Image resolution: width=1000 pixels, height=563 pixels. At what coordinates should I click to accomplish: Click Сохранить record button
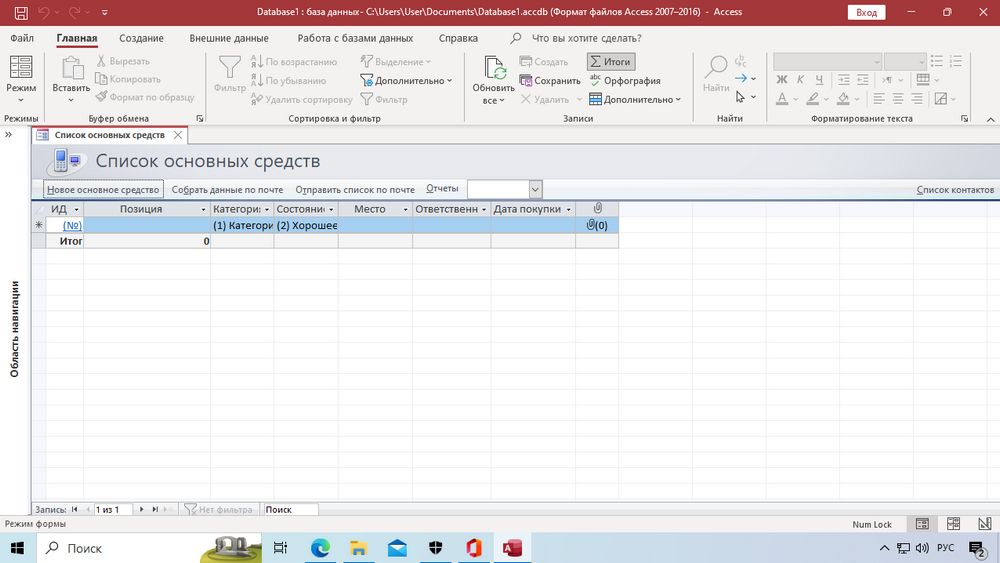coord(550,80)
